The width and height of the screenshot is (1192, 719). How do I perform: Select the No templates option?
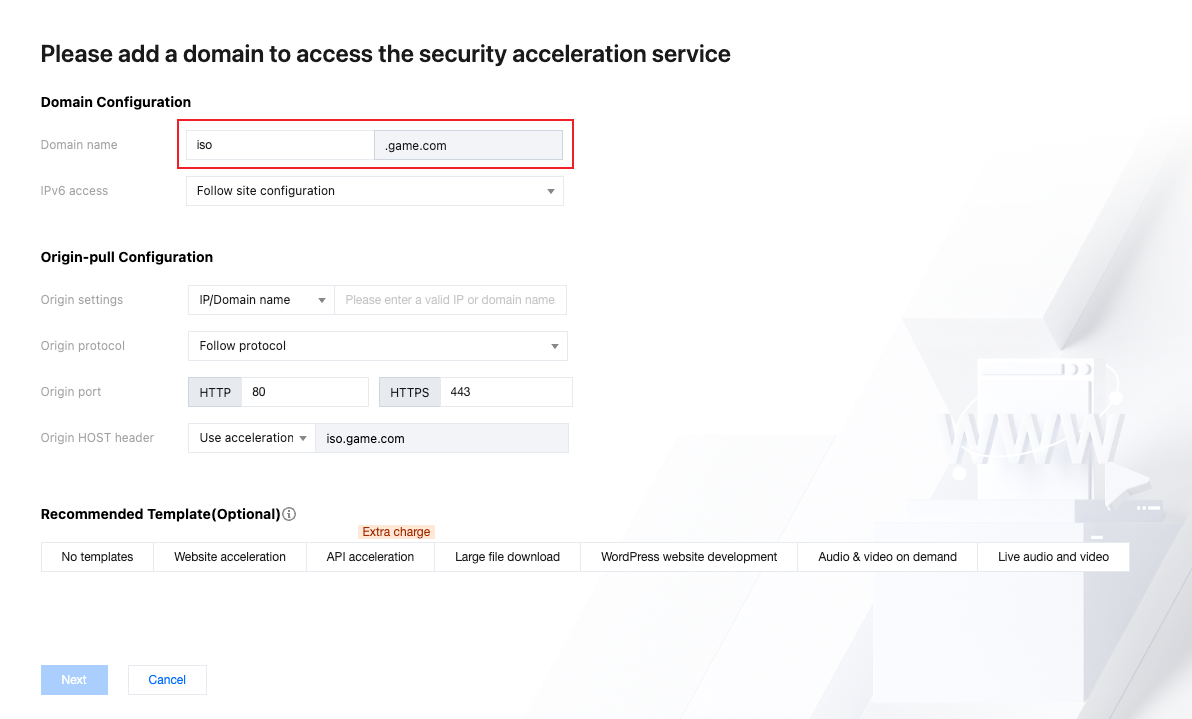click(x=97, y=557)
